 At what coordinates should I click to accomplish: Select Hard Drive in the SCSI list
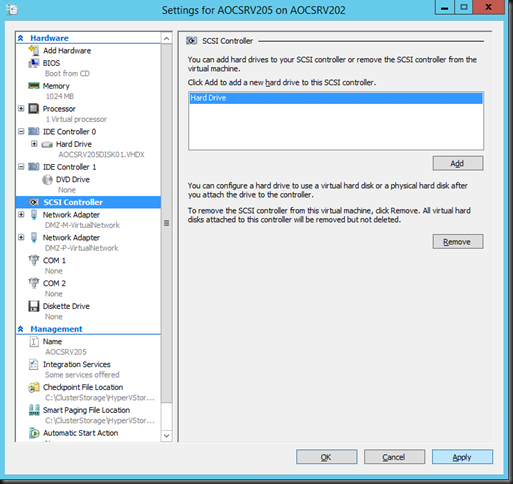[336, 98]
